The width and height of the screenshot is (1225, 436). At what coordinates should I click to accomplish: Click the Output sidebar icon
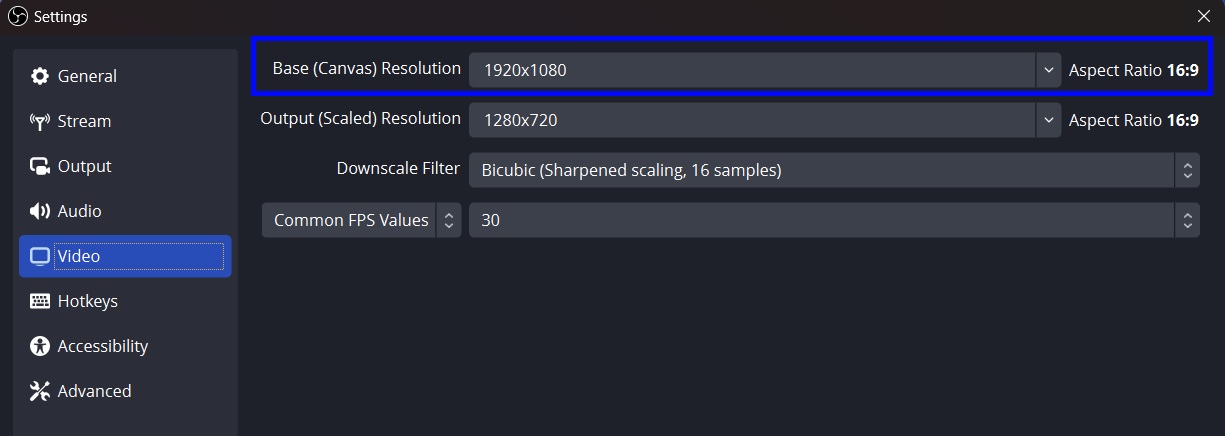(40, 167)
